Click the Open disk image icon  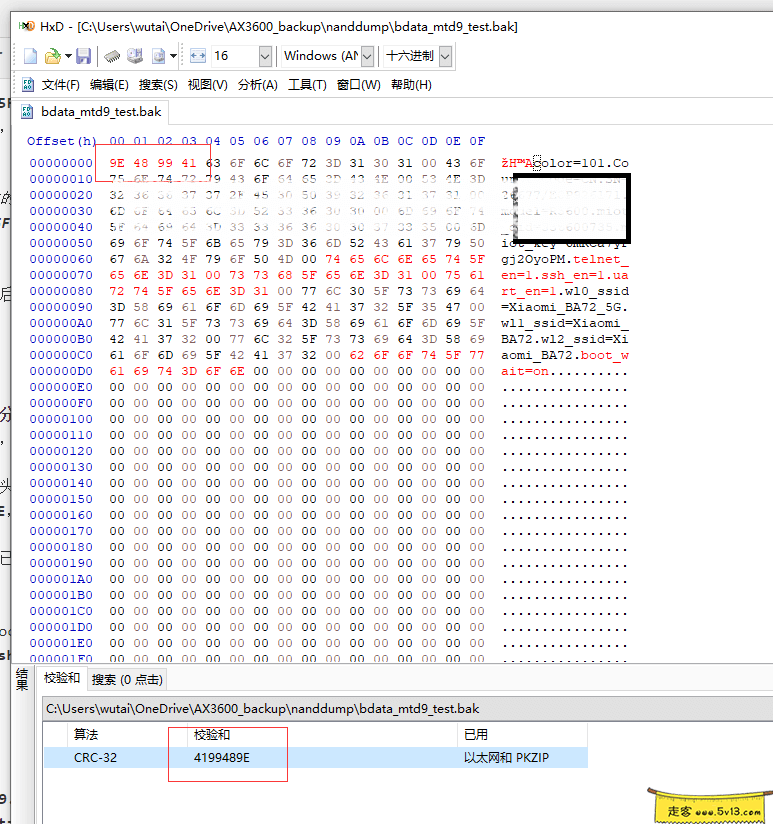[158, 56]
